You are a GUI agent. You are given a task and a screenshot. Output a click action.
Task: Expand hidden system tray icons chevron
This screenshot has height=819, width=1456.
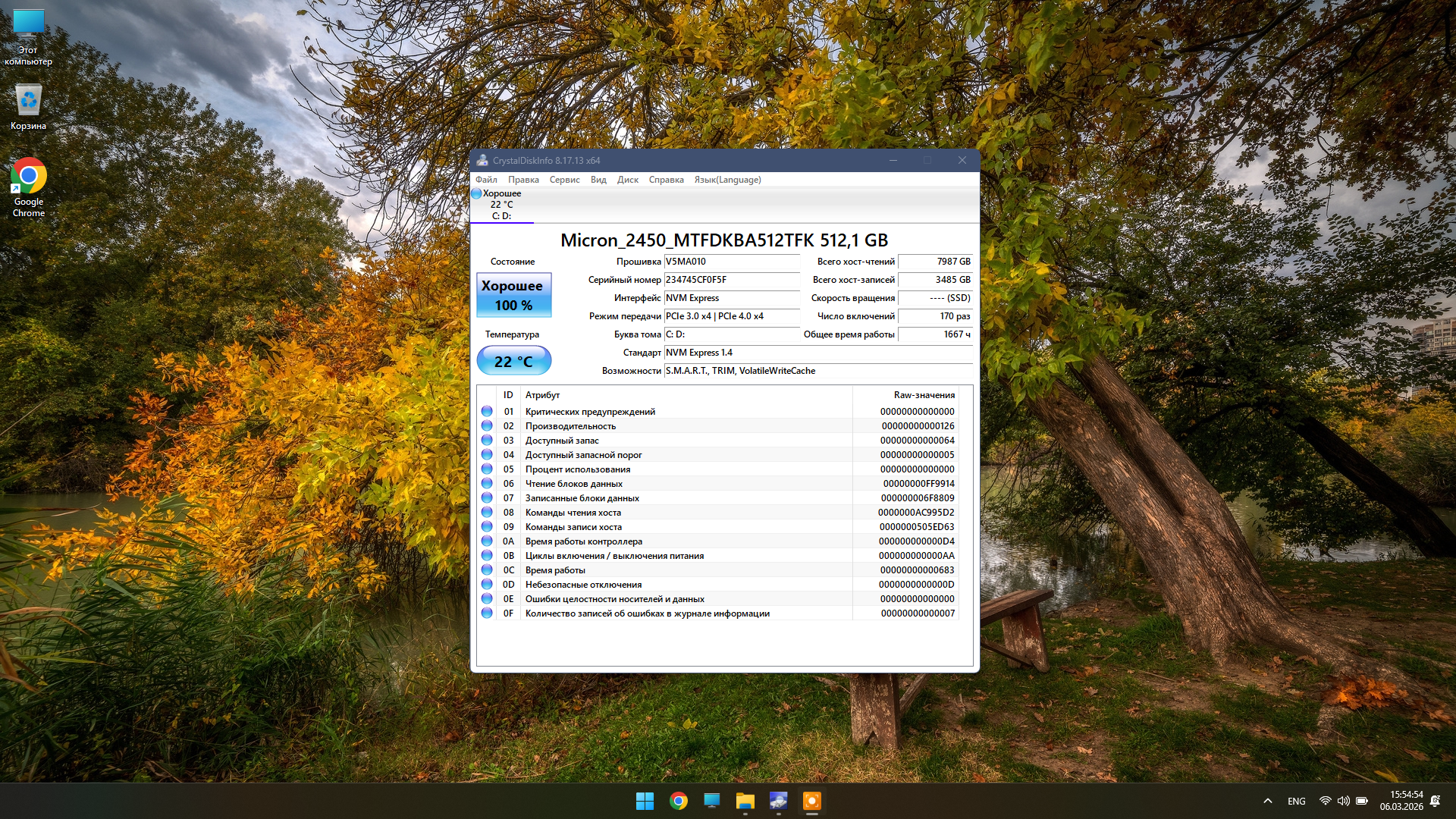click(1267, 801)
